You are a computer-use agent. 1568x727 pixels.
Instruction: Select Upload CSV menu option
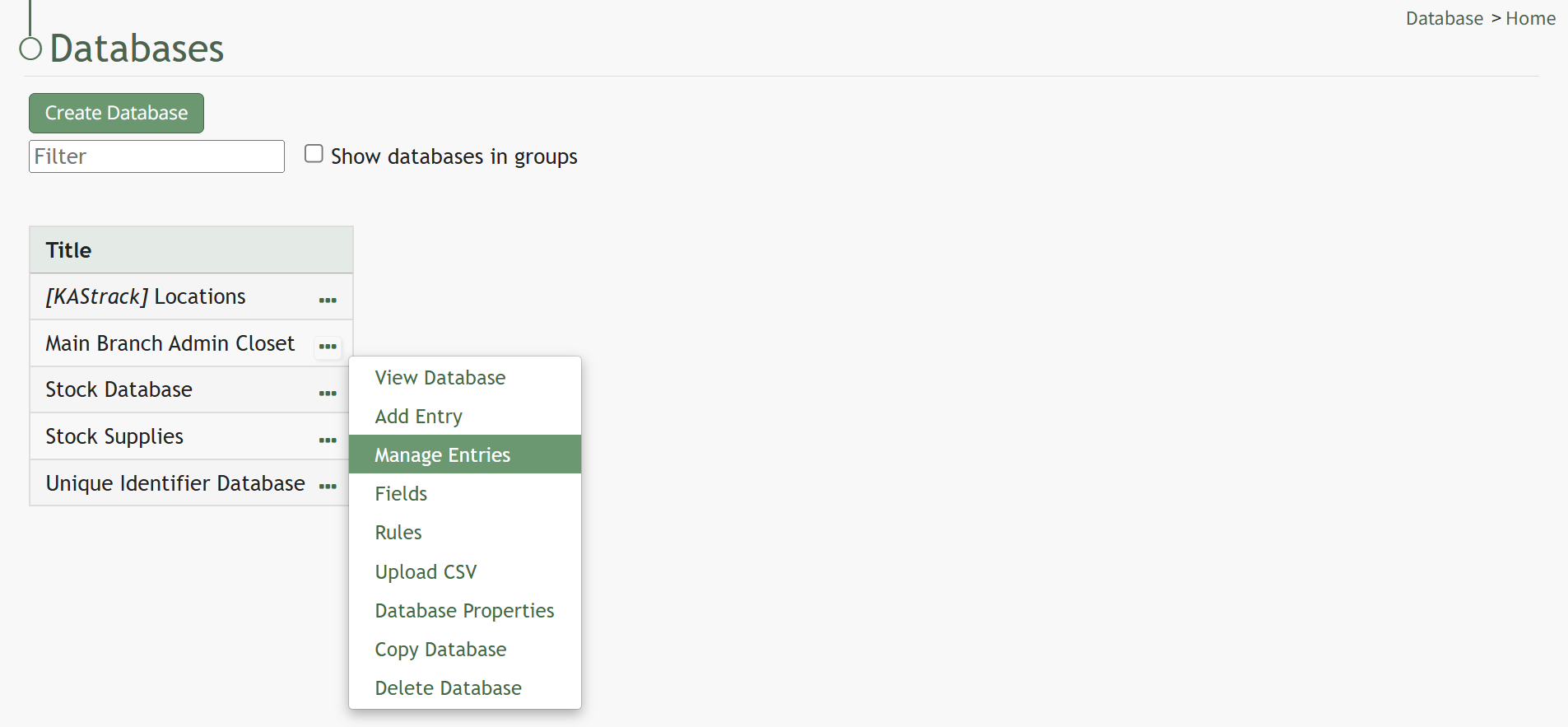click(465, 571)
